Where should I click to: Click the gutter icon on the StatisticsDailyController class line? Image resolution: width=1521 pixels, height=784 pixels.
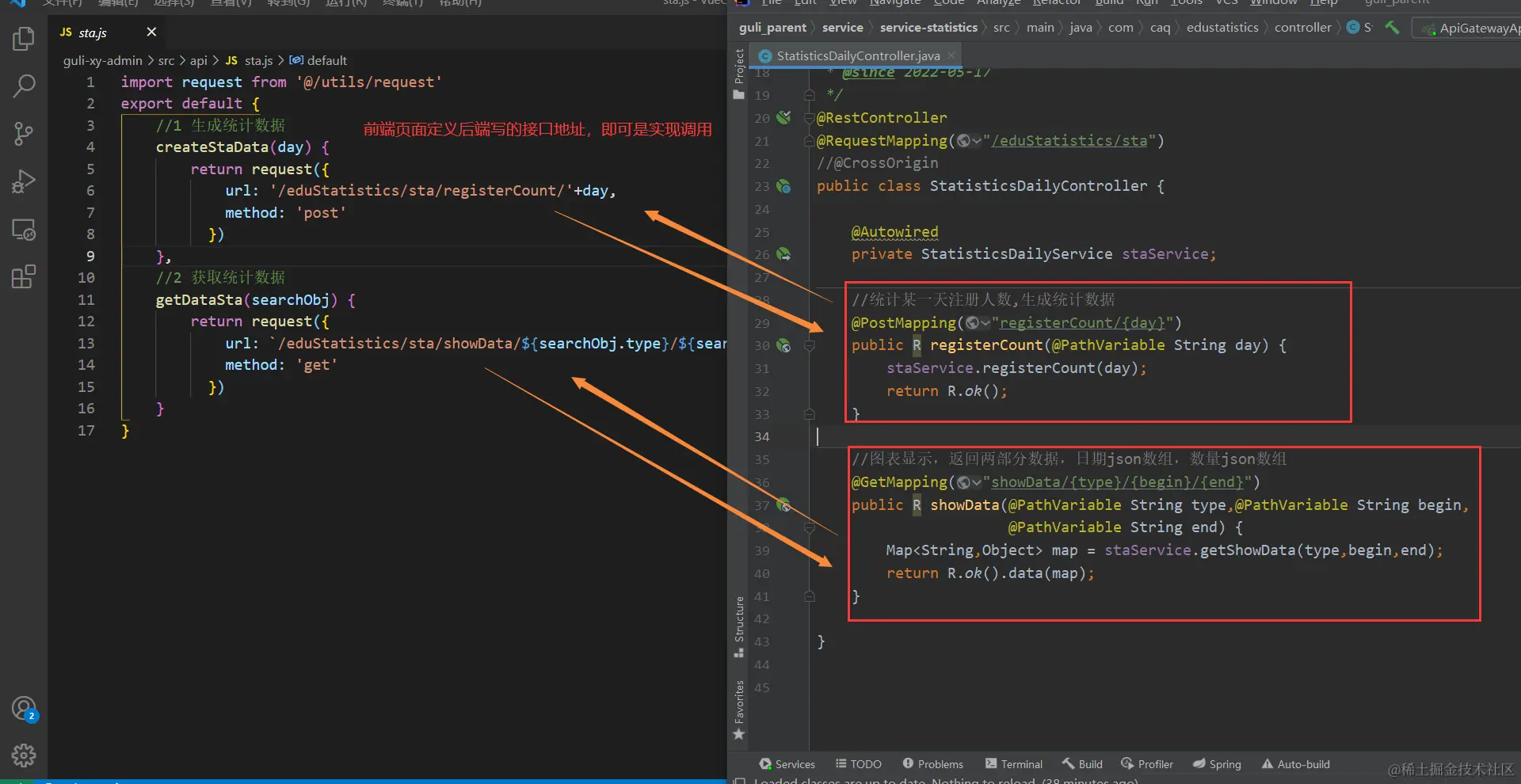(783, 186)
